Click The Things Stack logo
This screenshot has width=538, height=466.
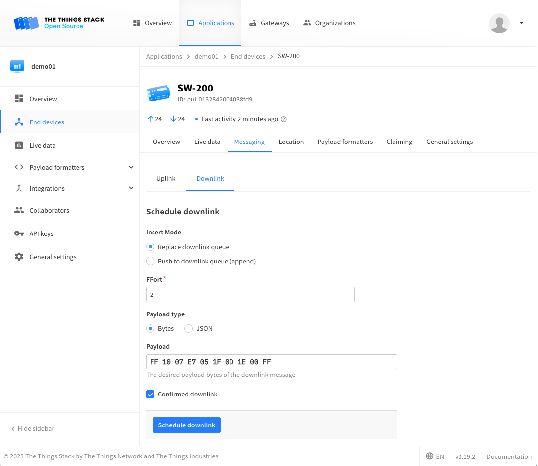coord(59,23)
